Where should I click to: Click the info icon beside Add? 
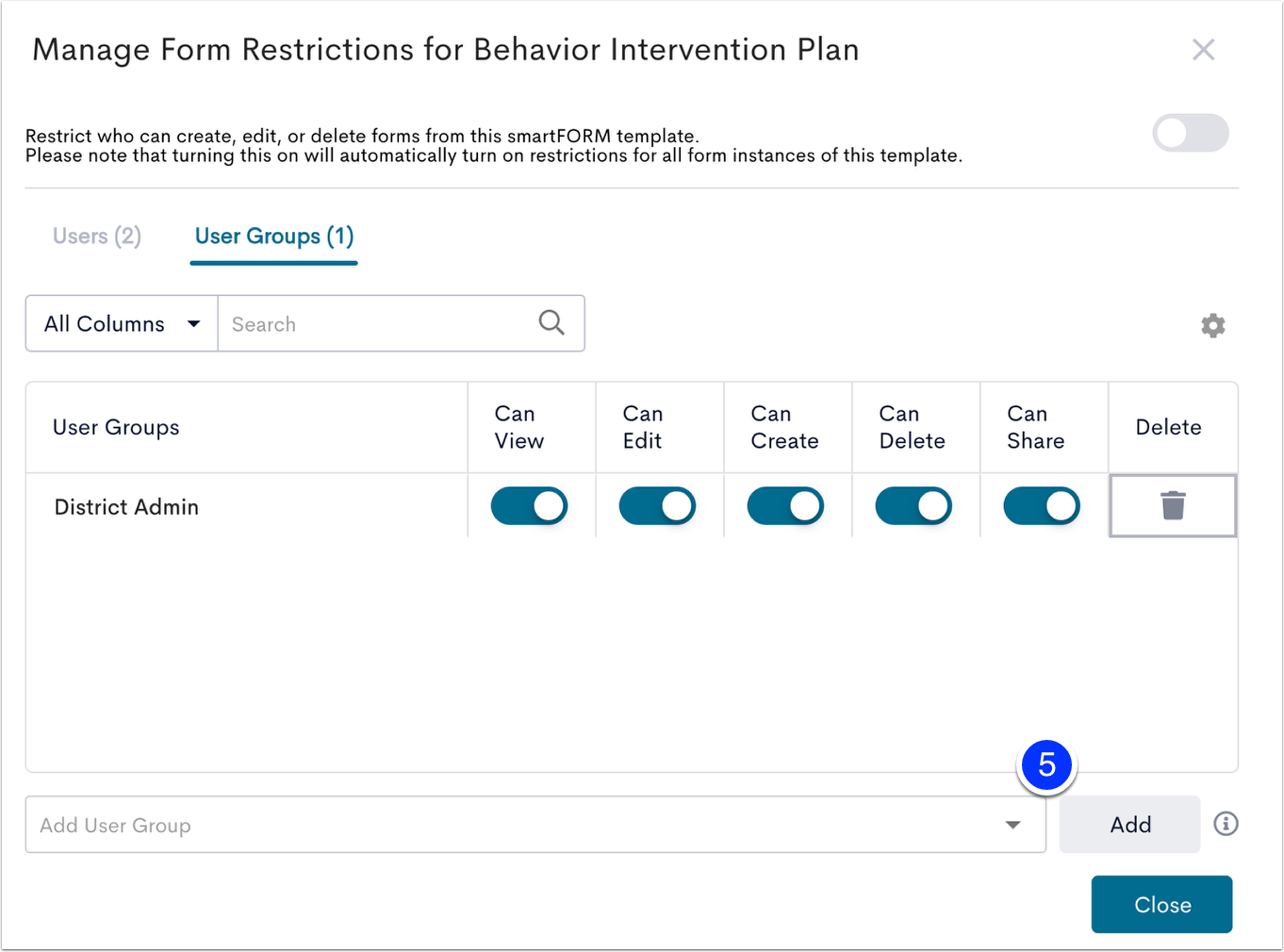click(1226, 824)
